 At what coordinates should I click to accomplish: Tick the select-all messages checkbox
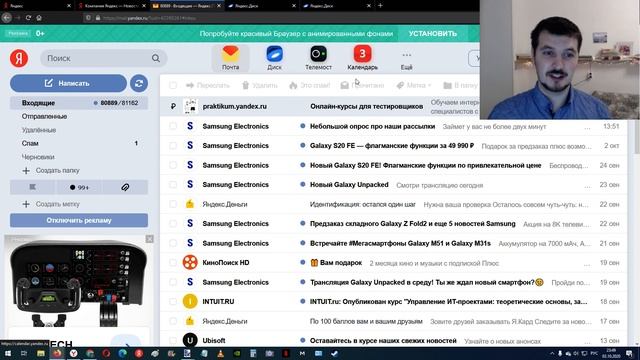[173, 85]
